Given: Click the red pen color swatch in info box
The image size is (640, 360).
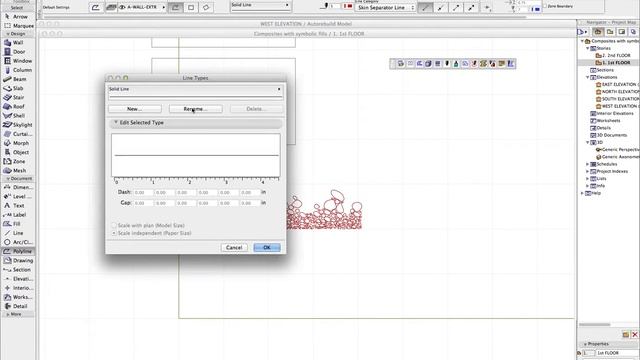Looking at the screenshot, I should 348,6.
